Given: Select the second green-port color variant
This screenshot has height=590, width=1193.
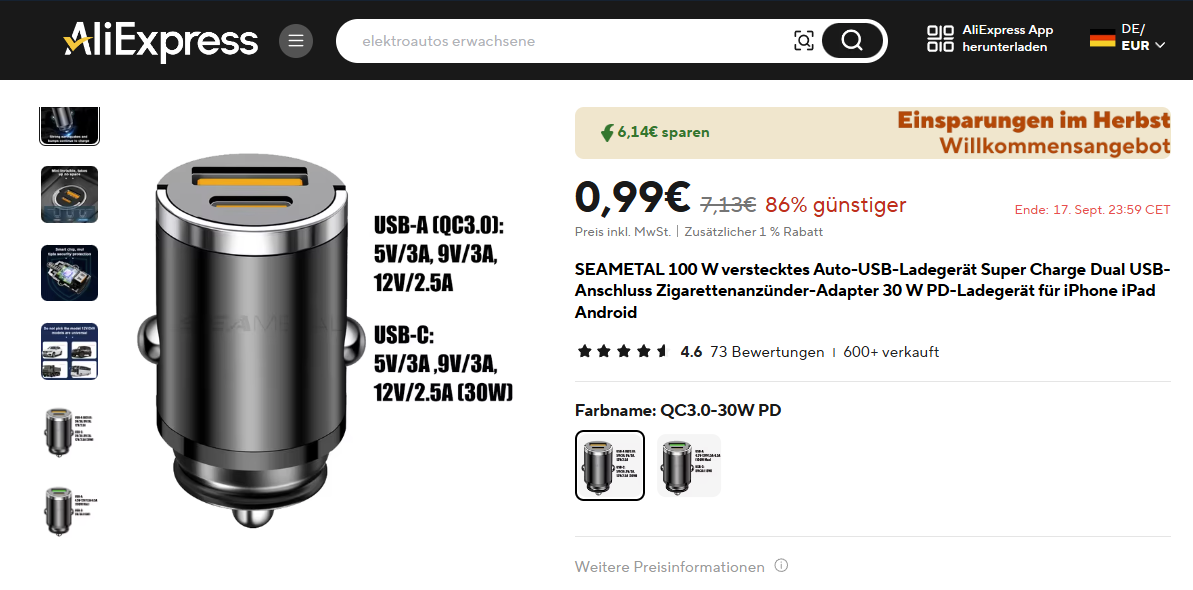Looking at the screenshot, I should tap(689, 465).
